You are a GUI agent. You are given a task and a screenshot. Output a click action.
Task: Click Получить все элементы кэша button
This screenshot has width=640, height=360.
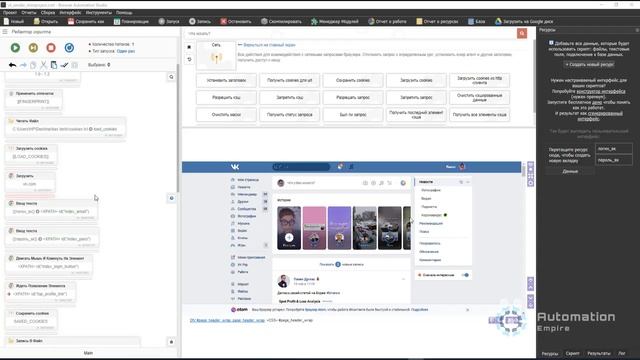(479, 115)
